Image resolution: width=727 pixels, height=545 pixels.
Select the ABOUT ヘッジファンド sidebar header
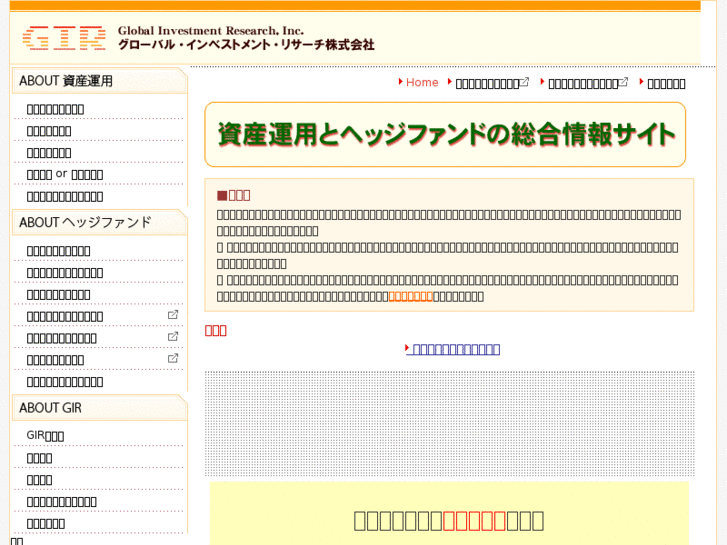pos(99,222)
